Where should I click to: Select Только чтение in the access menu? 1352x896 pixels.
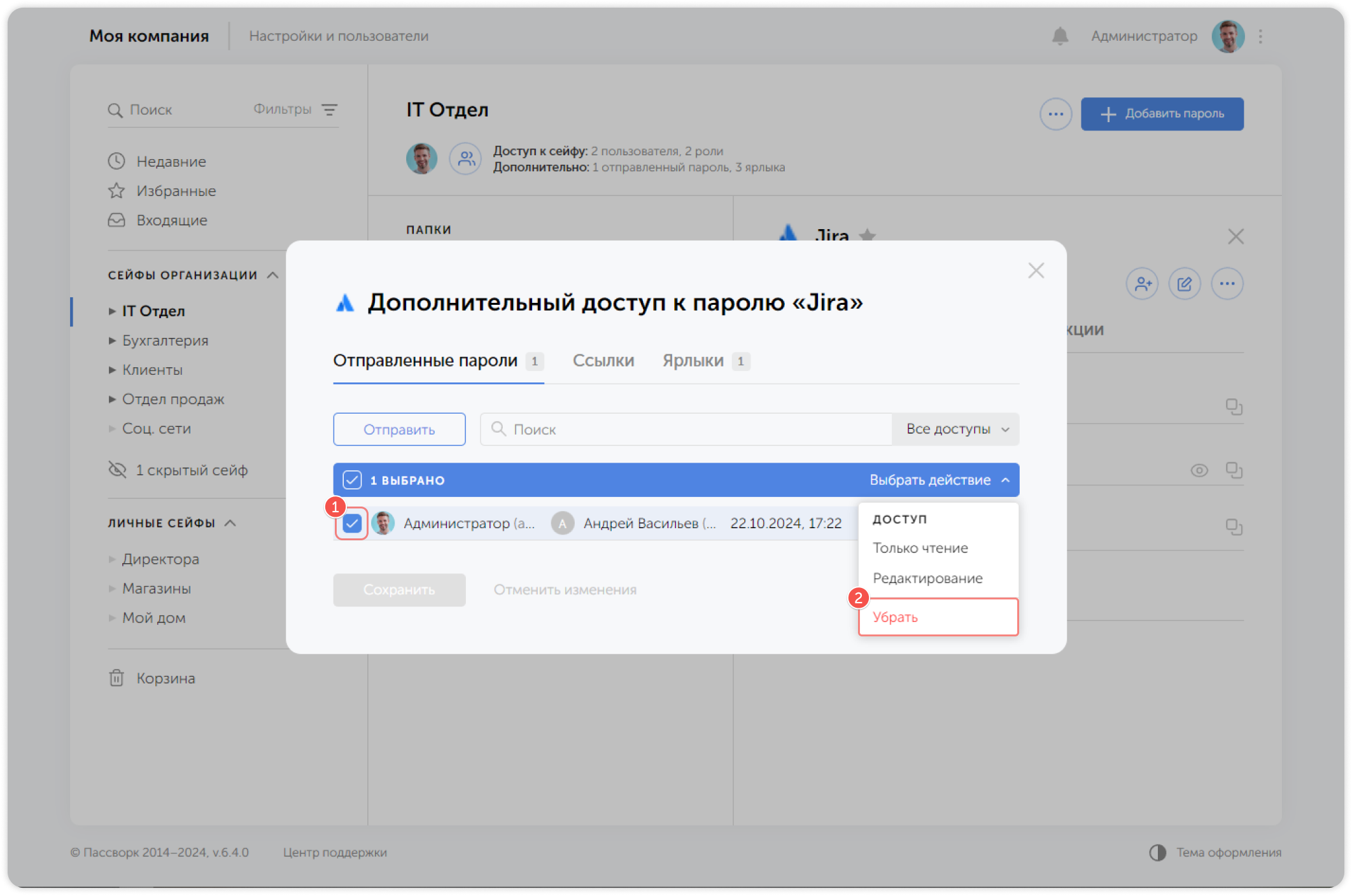pyautogui.click(x=920, y=547)
